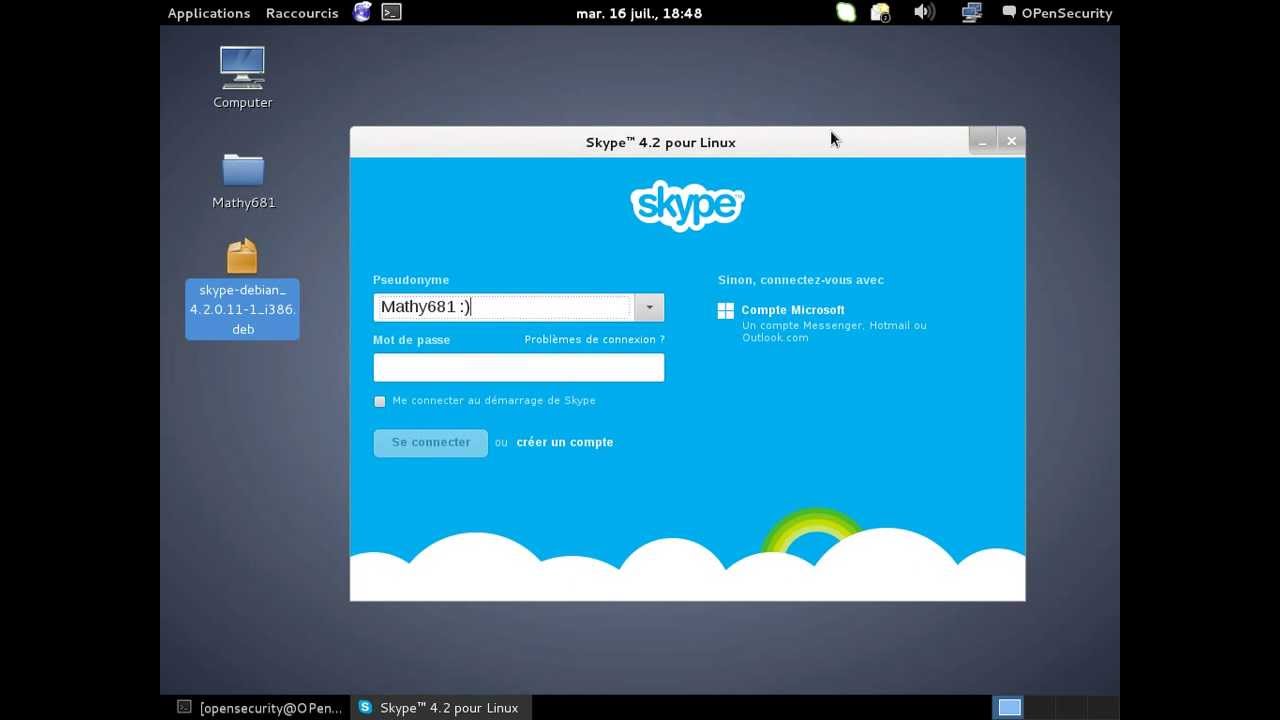Screen dimensions: 1280x720
Task: Choose the Compte Microsoft sign-in option
Action: point(793,310)
